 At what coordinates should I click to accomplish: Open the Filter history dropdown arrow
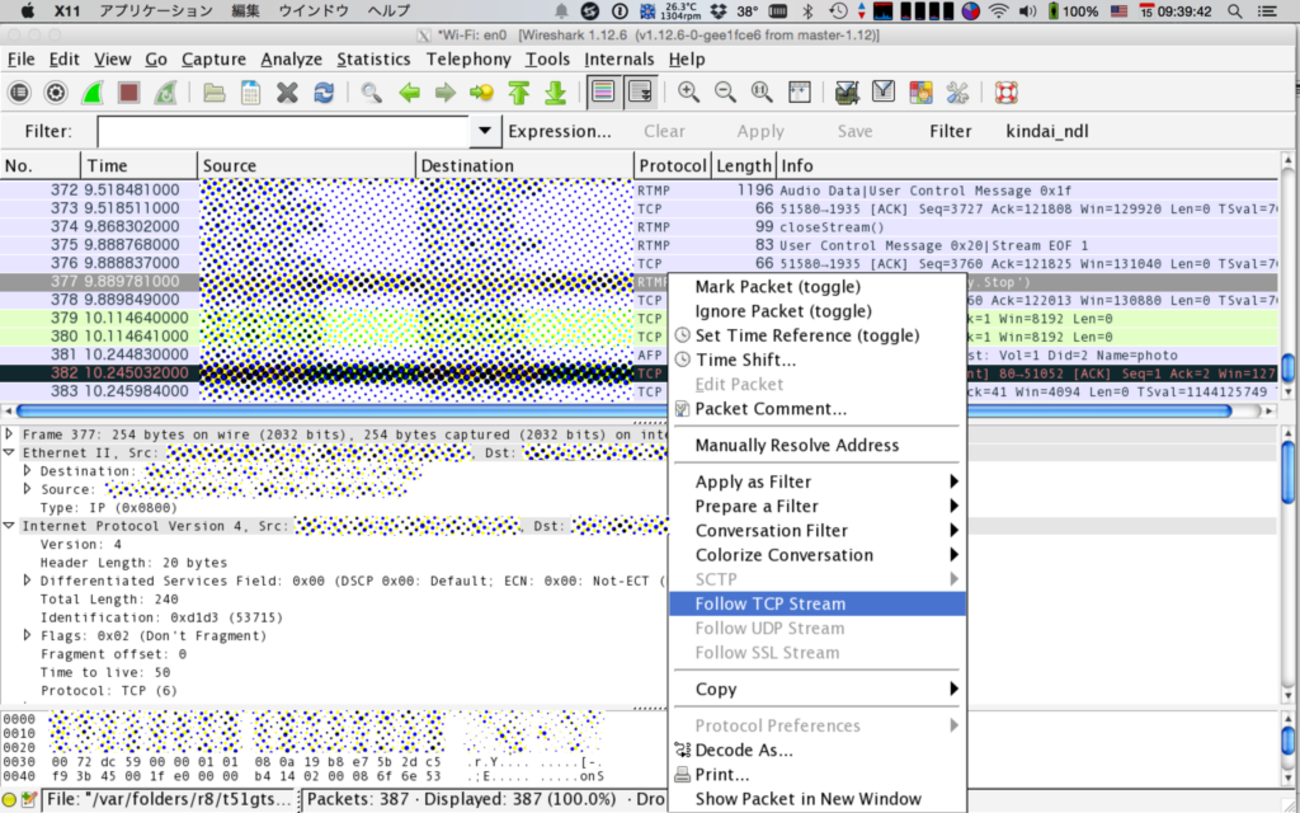coord(485,131)
